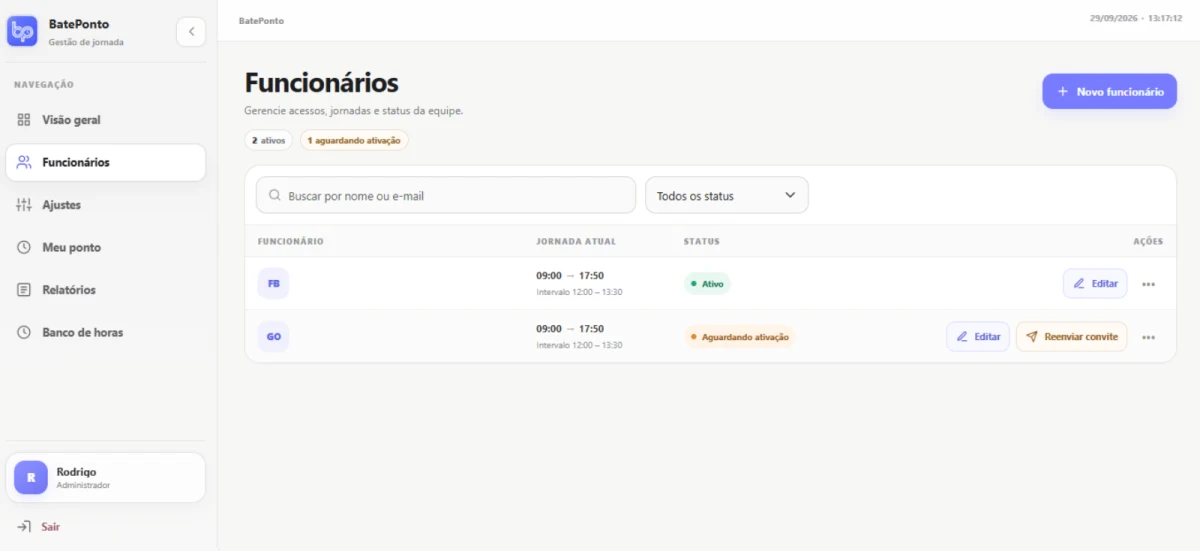Viewport: 1200px width, 551px height.
Task: Open Meu ponto in the sidebar
Action: pos(106,247)
